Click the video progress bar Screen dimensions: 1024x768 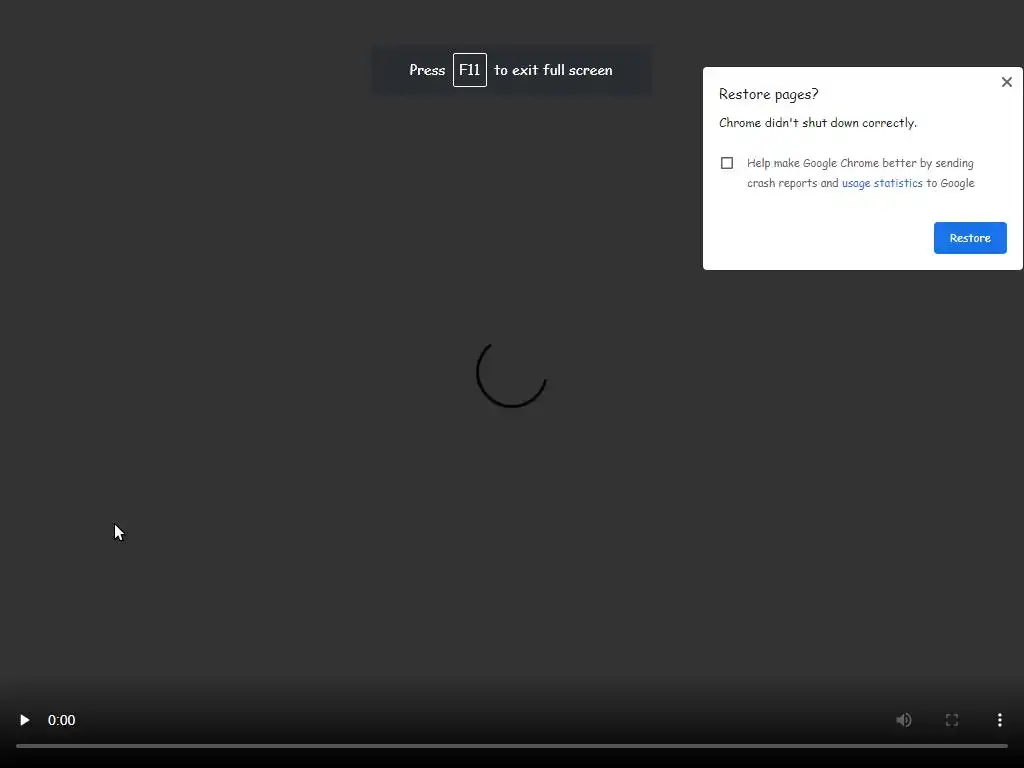pyautogui.click(x=511, y=745)
